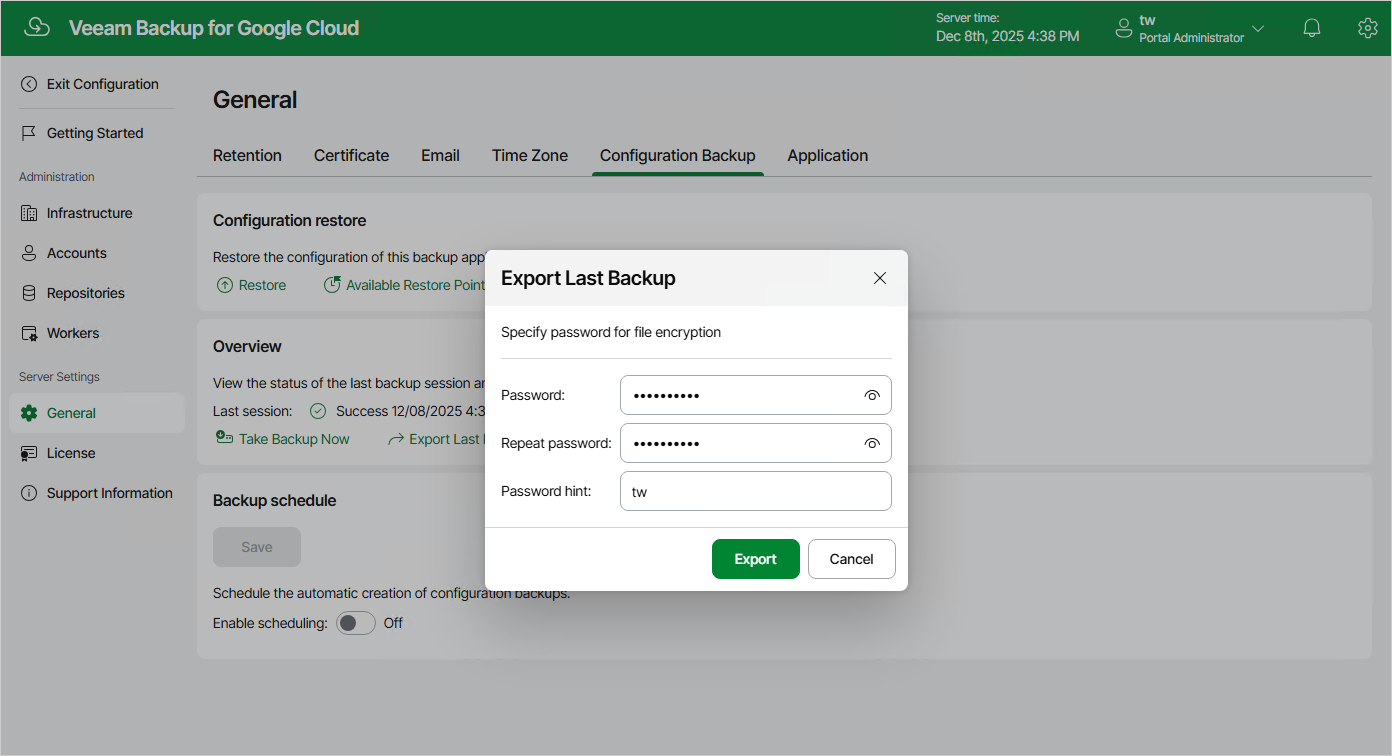Click the Export button
The image size is (1392, 756).
pos(756,559)
